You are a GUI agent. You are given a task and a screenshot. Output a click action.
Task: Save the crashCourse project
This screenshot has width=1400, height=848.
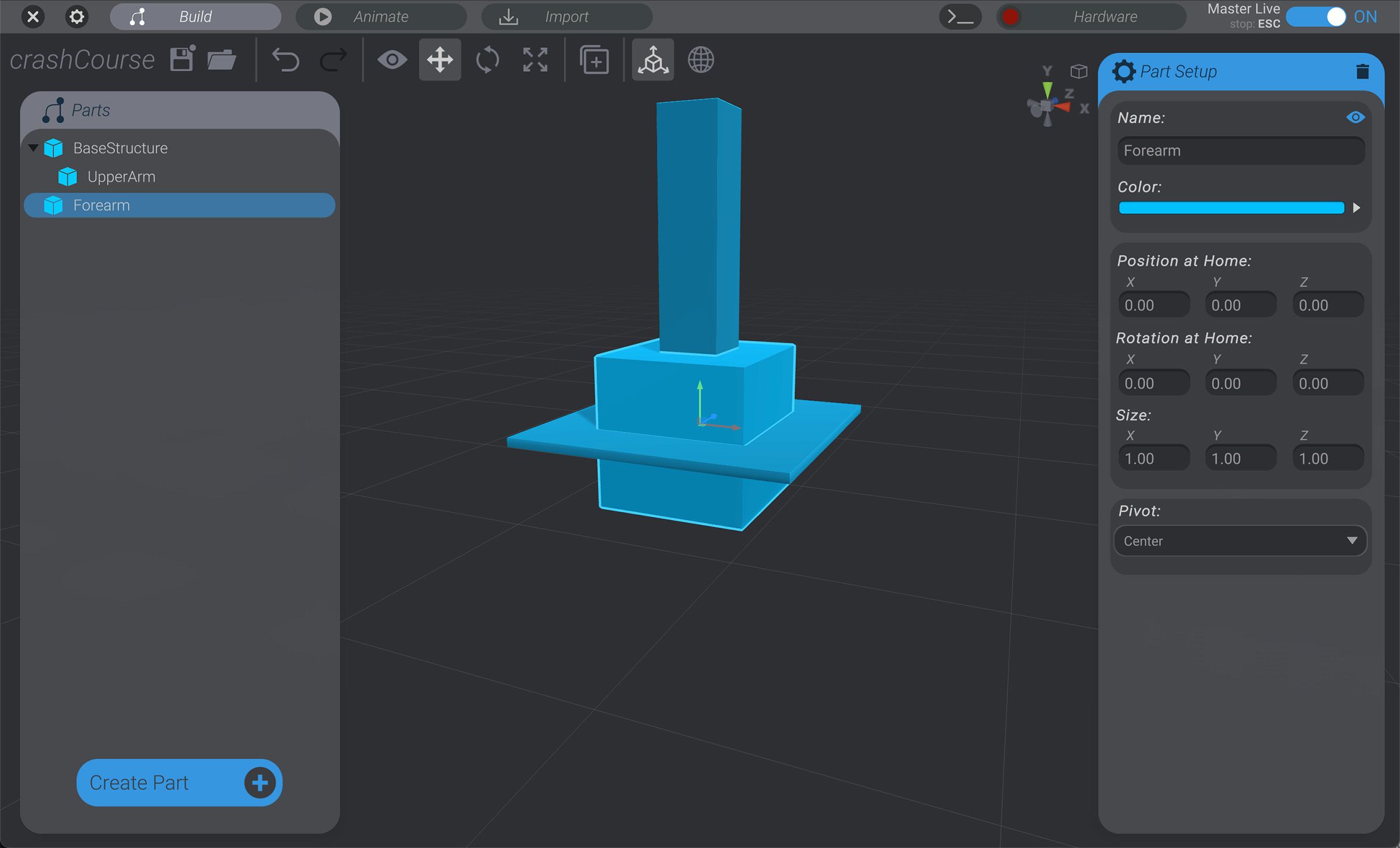tap(181, 58)
